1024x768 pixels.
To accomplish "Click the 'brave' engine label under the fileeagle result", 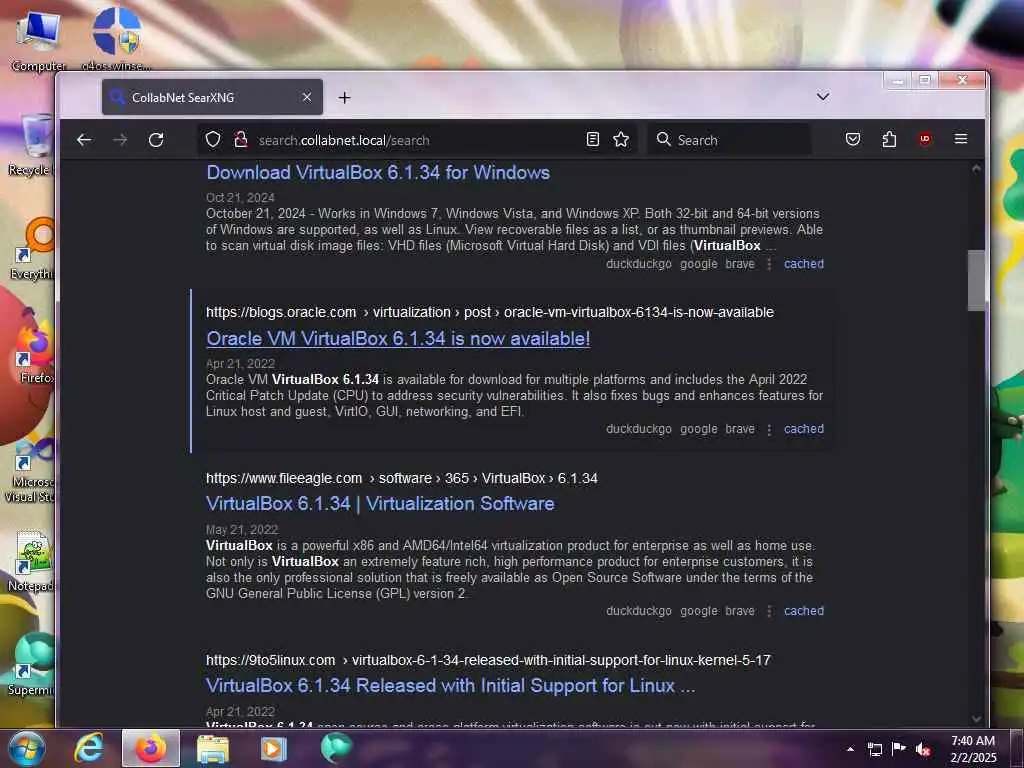I will 740,611.
